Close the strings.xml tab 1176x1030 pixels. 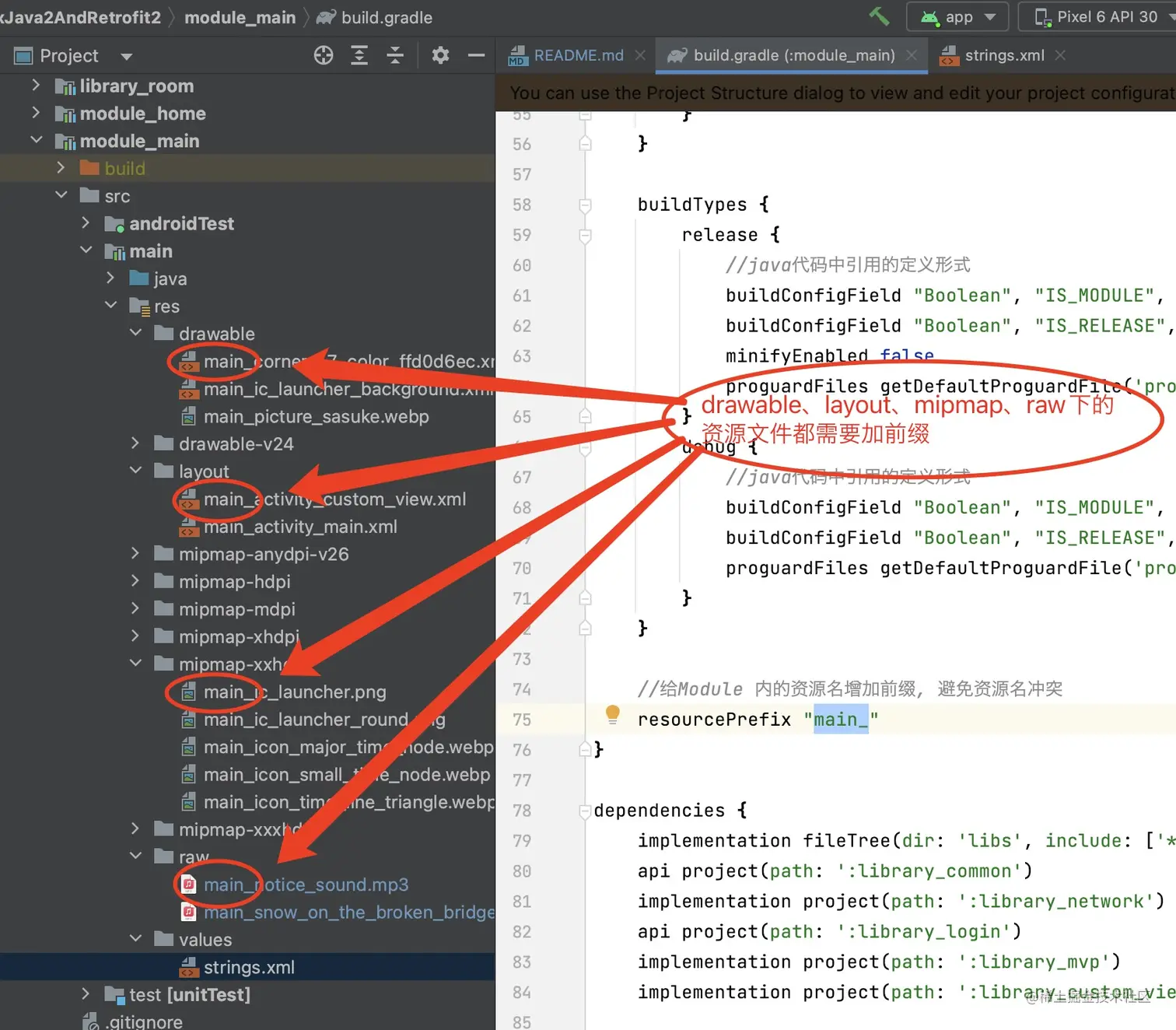(1060, 55)
